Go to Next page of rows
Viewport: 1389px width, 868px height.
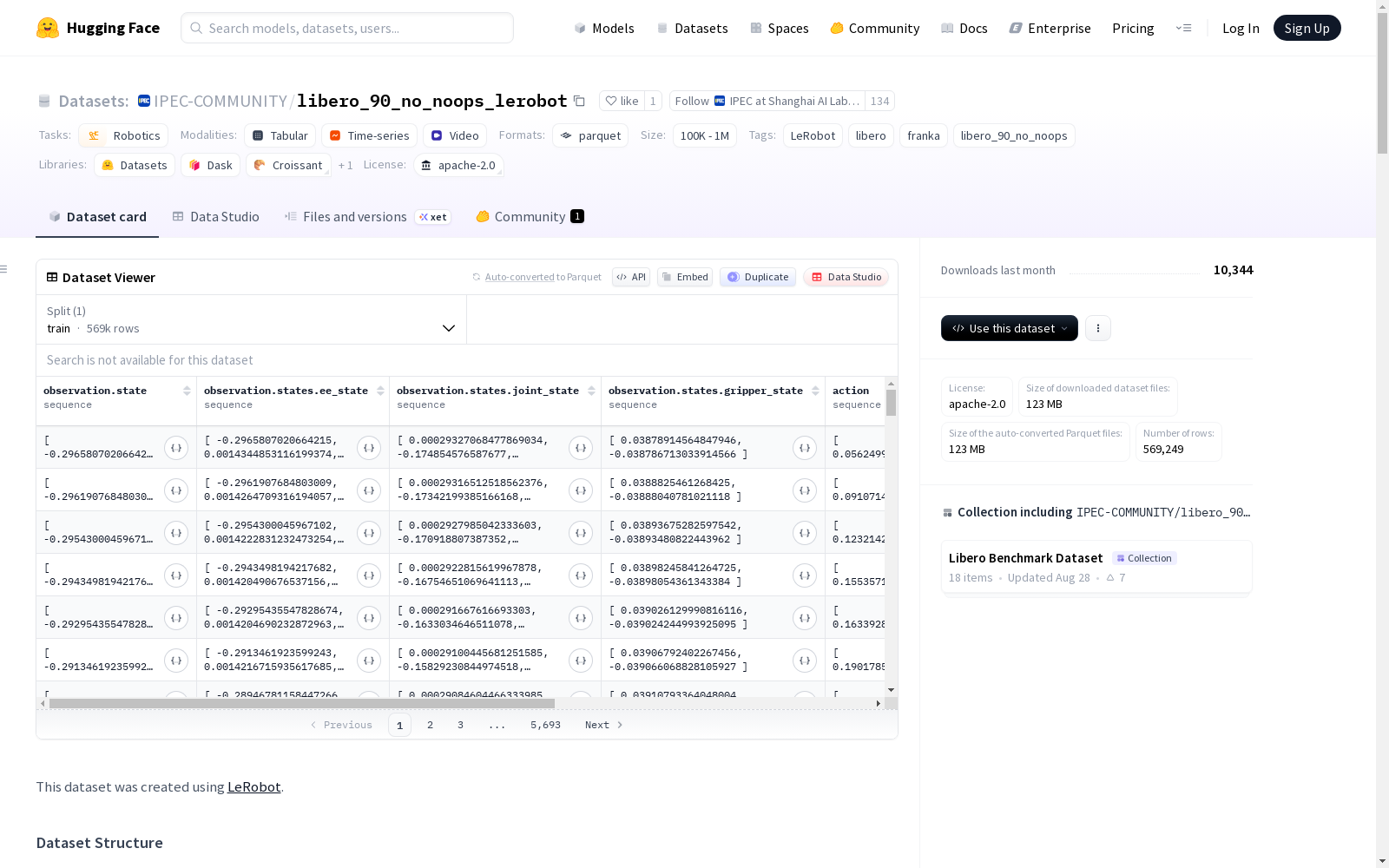click(x=604, y=725)
